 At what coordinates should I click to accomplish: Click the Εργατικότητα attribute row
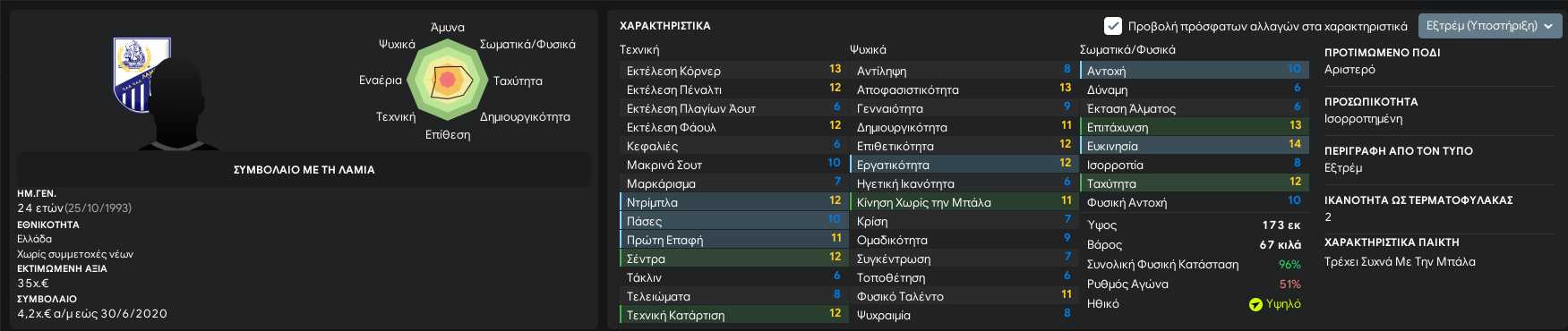963,165
